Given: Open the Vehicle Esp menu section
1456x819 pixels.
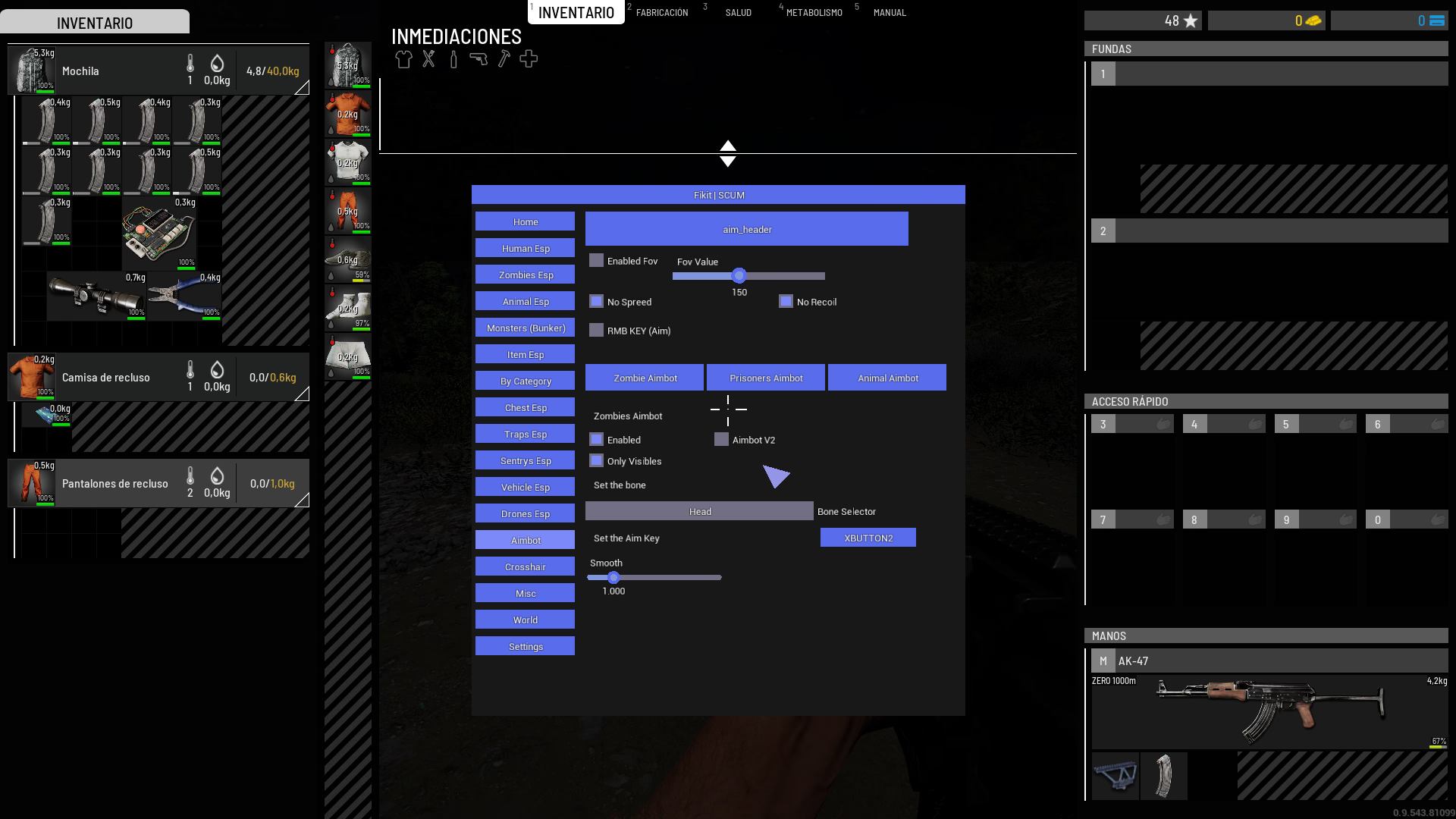Looking at the screenshot, I should [x=525, y=487].
